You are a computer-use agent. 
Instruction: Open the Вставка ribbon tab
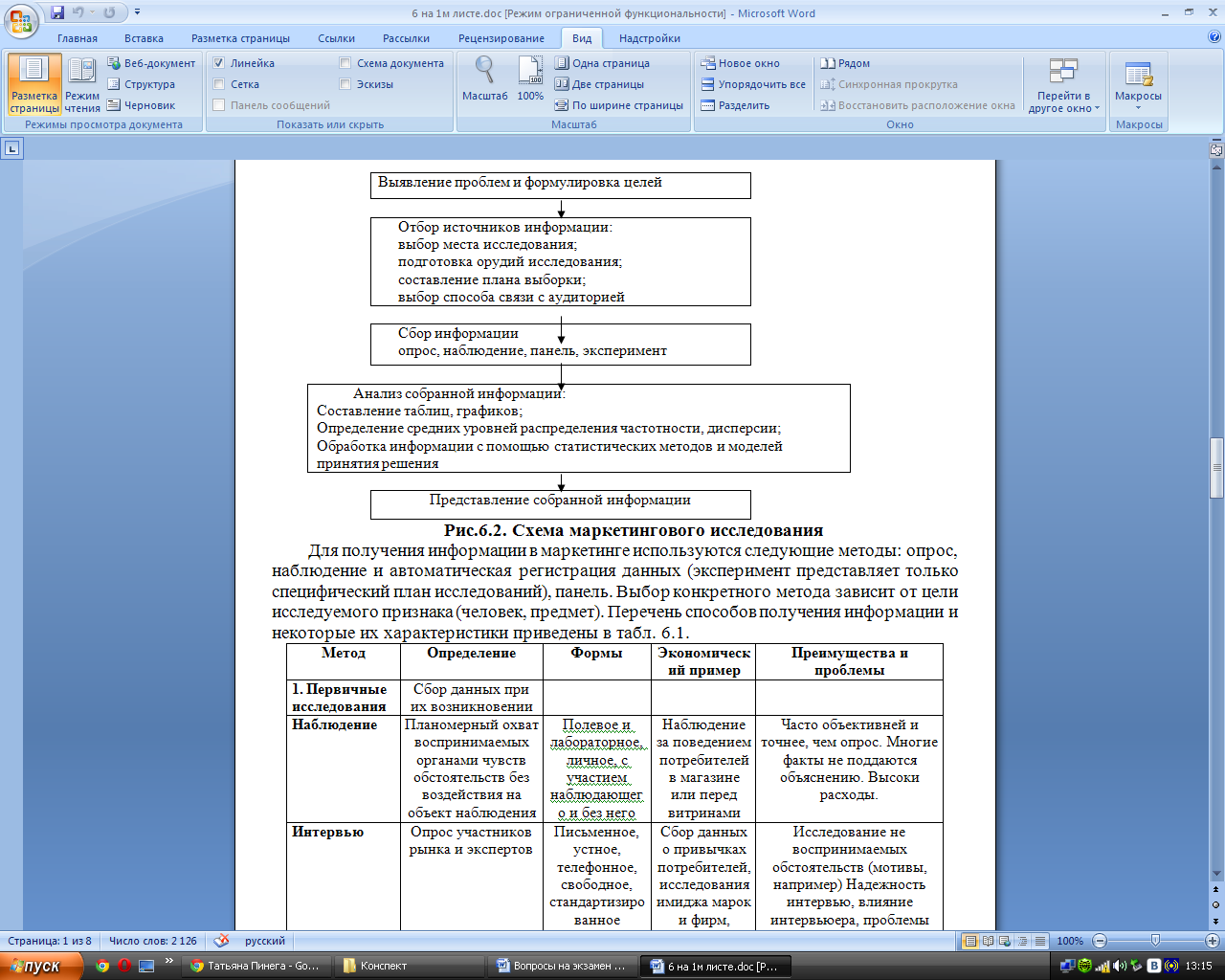(144, 38)
